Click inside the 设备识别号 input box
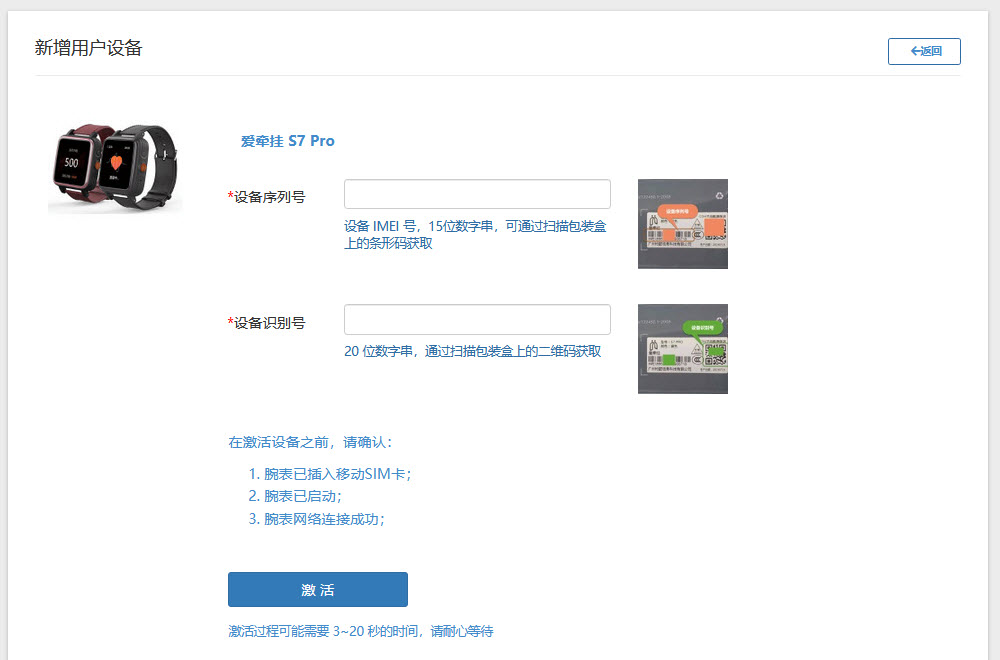This screenshot has width=1000, height=660. click(x=477, y=319)
